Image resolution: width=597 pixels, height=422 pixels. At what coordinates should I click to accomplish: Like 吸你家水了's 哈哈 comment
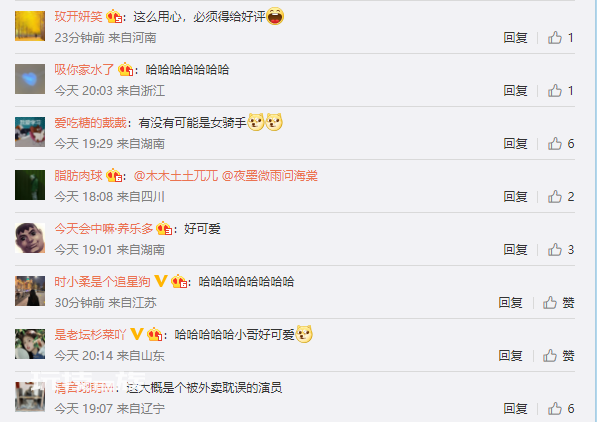560,91
